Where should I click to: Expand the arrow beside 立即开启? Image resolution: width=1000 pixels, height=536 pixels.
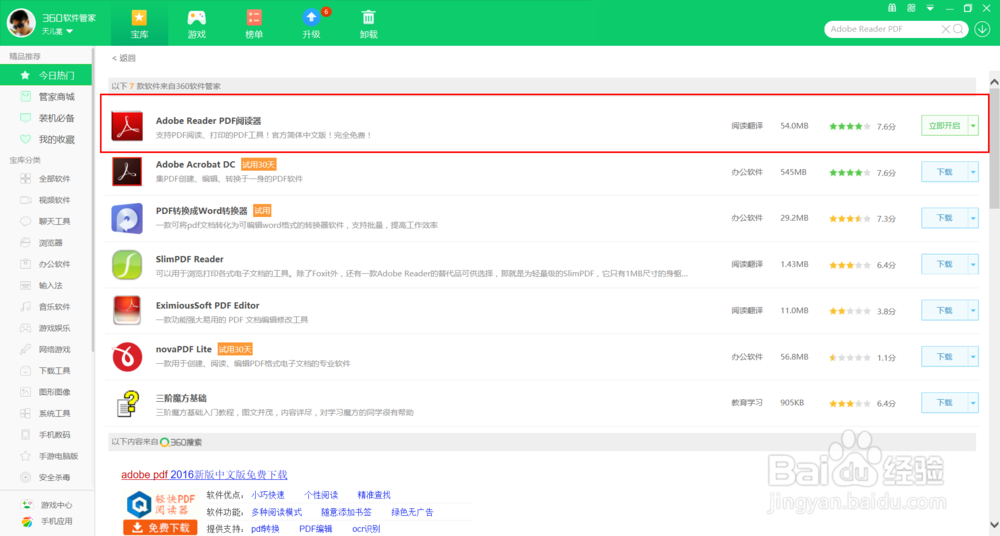[973, 126]
